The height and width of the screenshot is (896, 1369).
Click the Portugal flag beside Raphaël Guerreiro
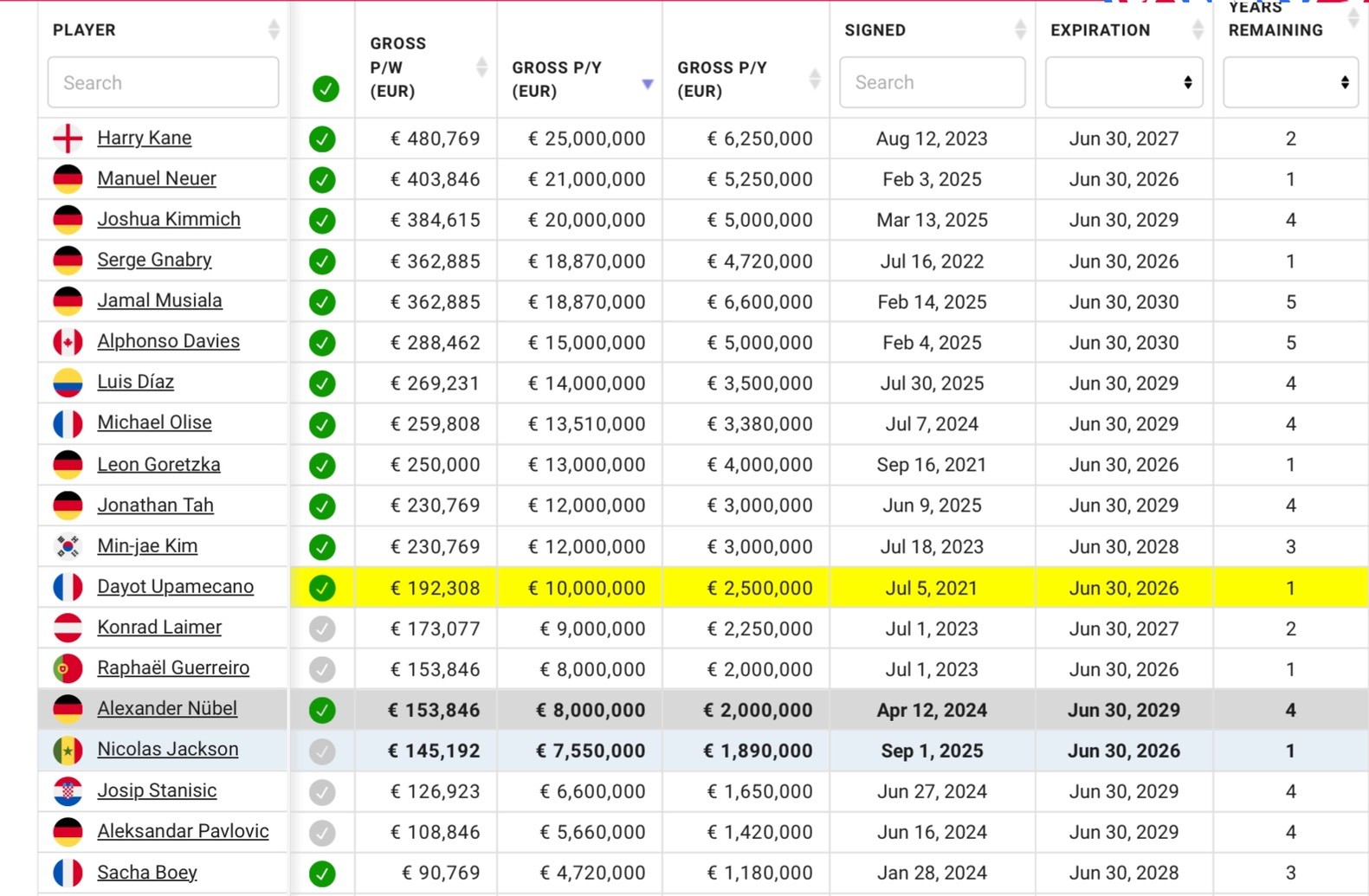tap(68, 668)
